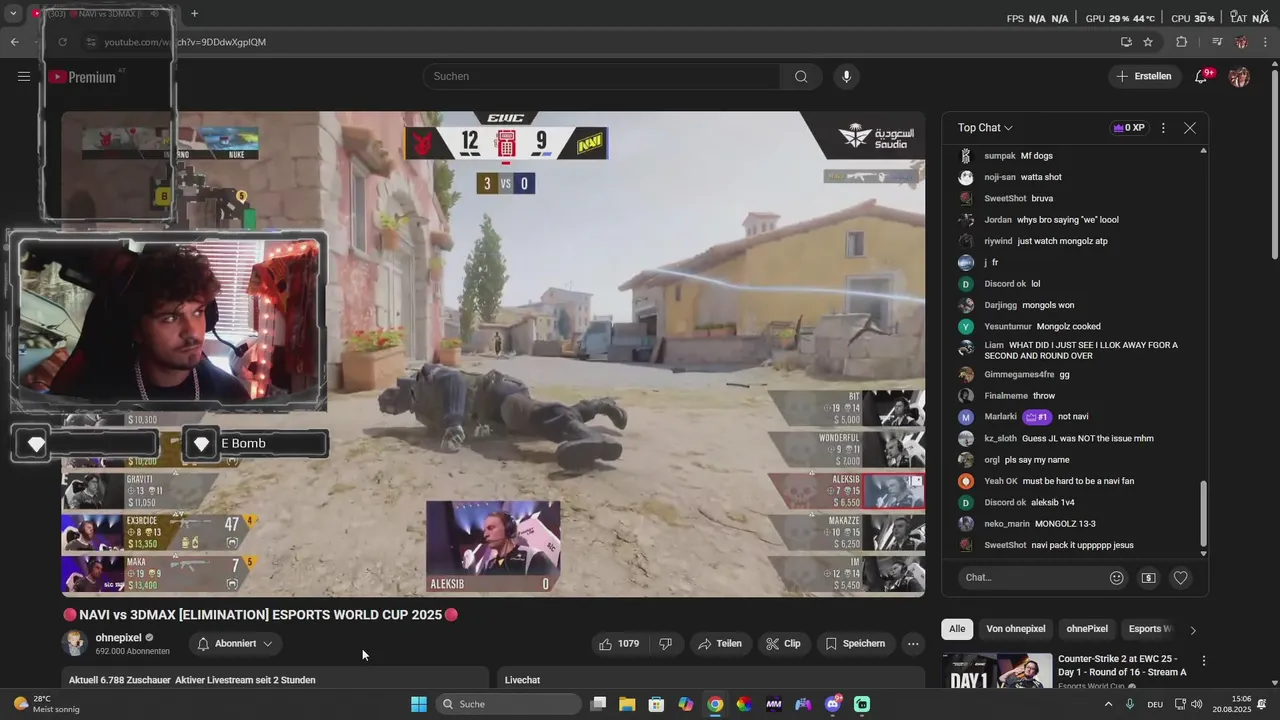Create a Clip with scissors button

(x=783, y=644)
